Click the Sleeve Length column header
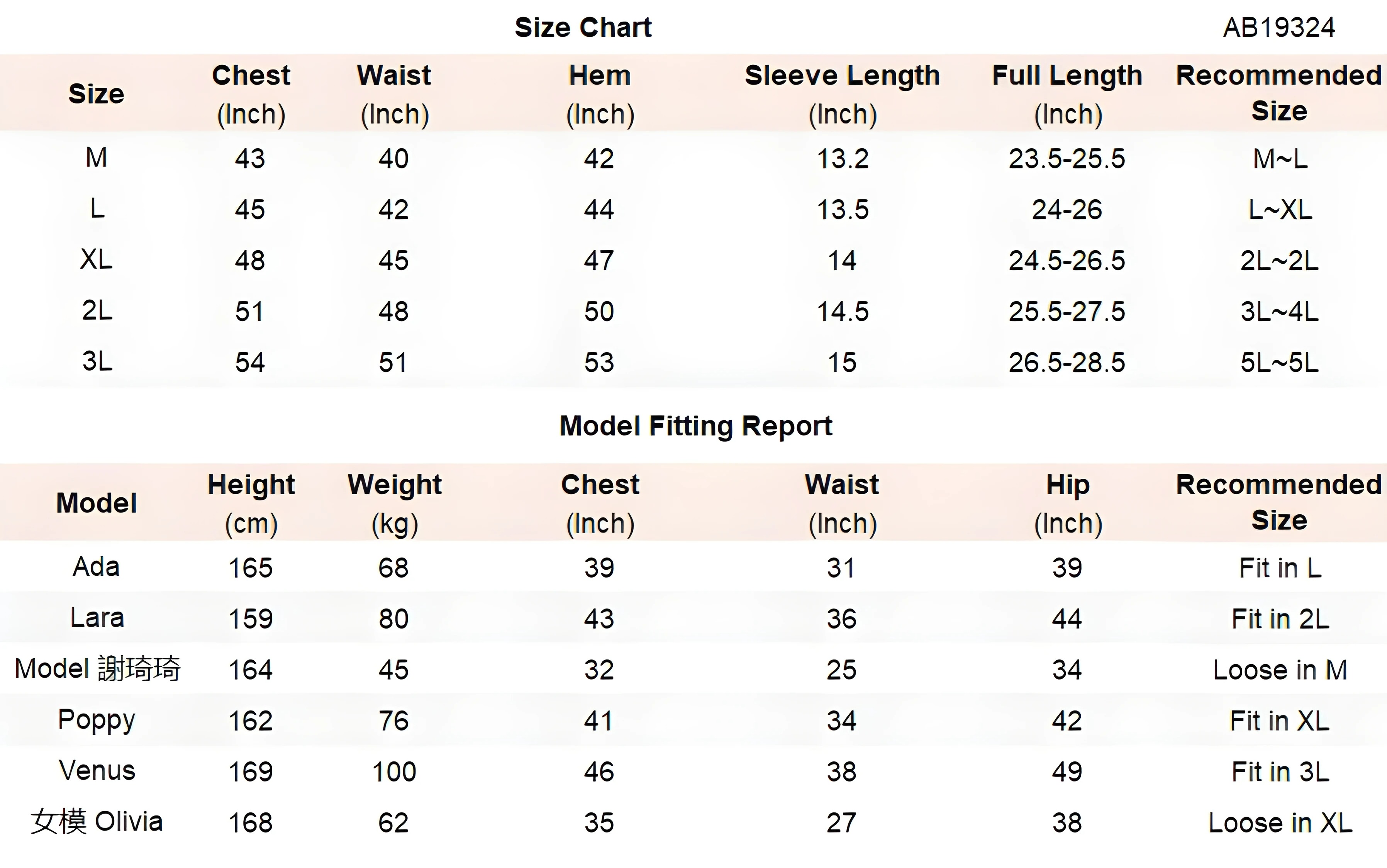The height and width of the screenshot is (868, 1387). (x=842, y=93)
